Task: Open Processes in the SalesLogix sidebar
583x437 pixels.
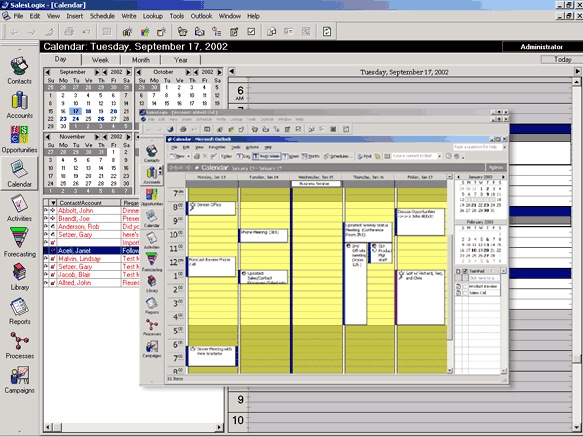Action: (19, 346)
